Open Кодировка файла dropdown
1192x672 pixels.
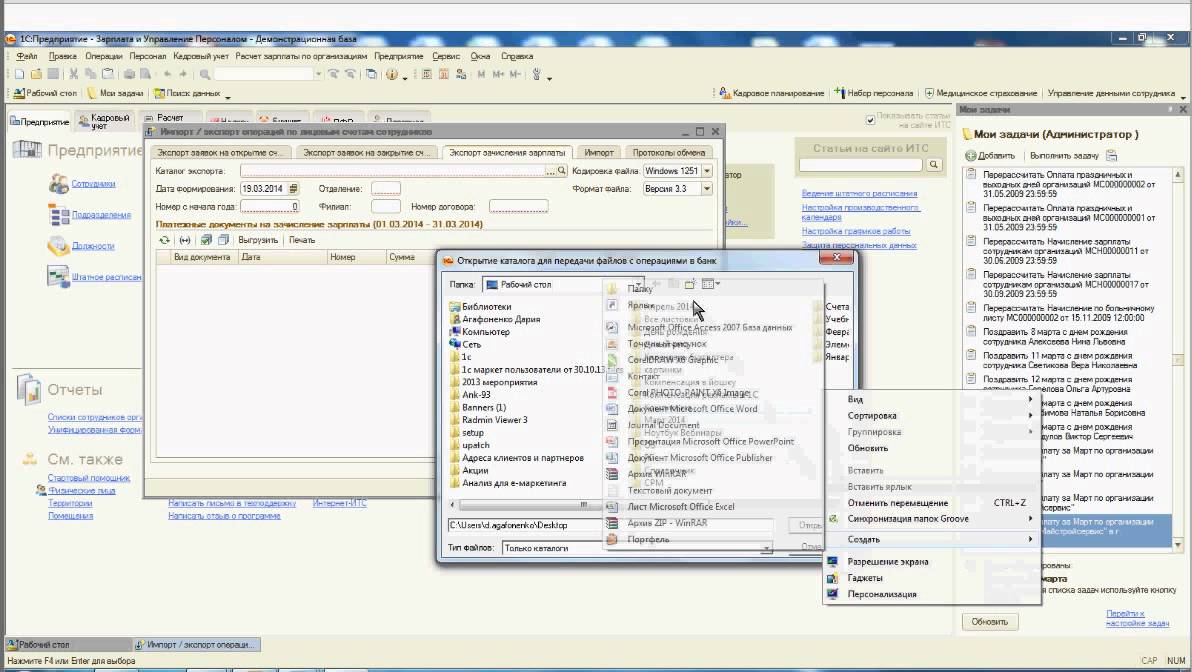tap(707, 171)
